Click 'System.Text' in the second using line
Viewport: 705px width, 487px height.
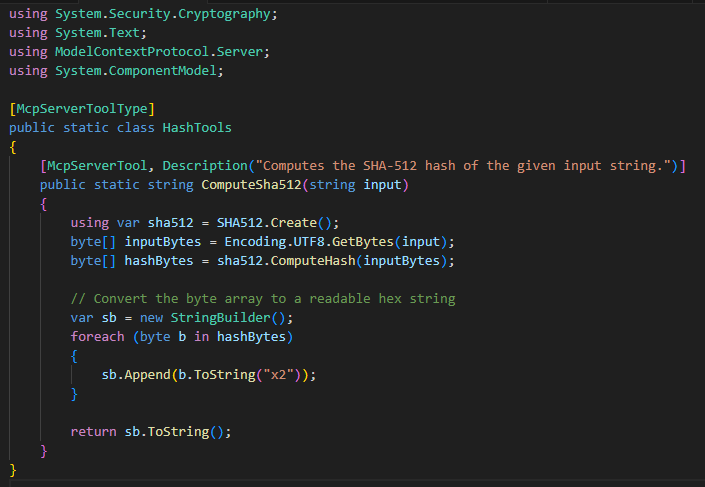coord(97,33)
